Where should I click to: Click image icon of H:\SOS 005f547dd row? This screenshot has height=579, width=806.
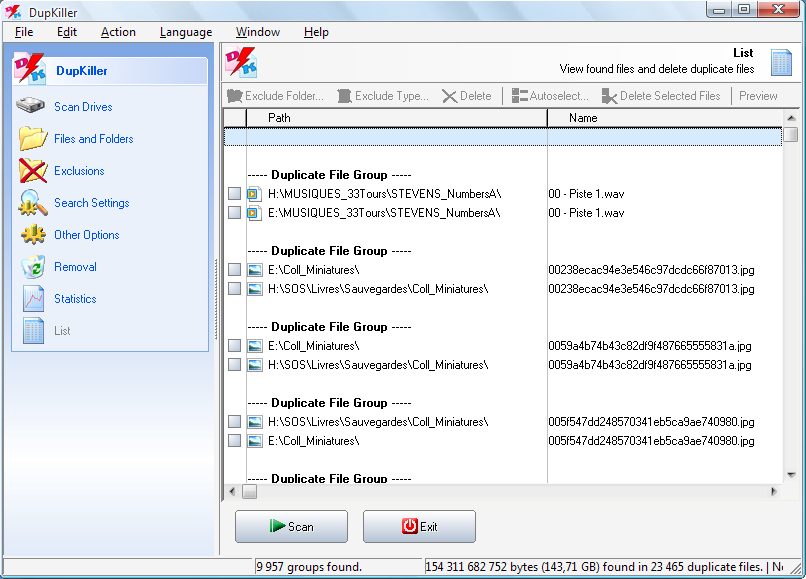pos(254,422)
